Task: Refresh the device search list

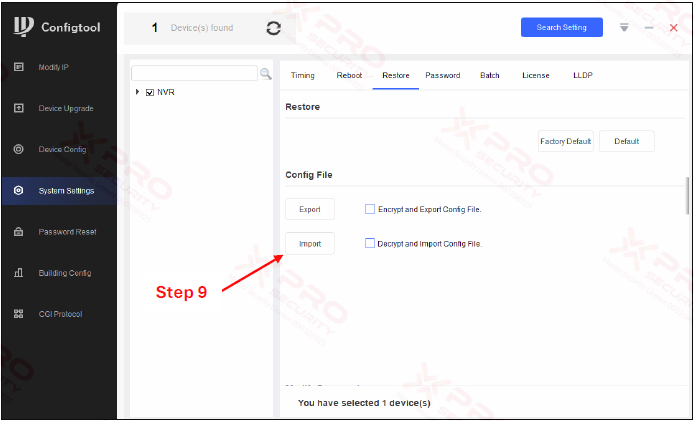Action: (274, 28)
